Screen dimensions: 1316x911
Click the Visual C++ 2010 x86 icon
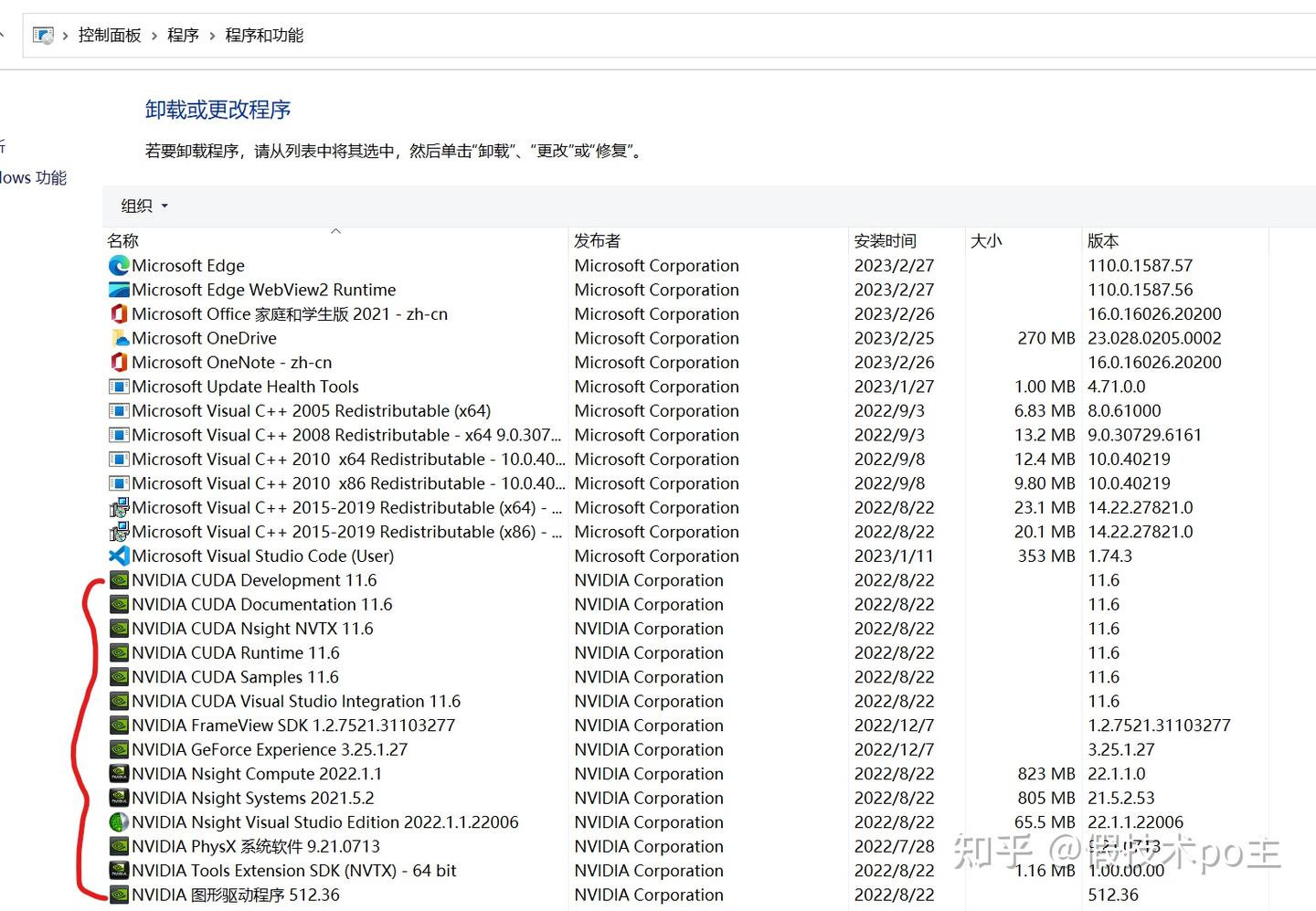[x=119, y=483]
